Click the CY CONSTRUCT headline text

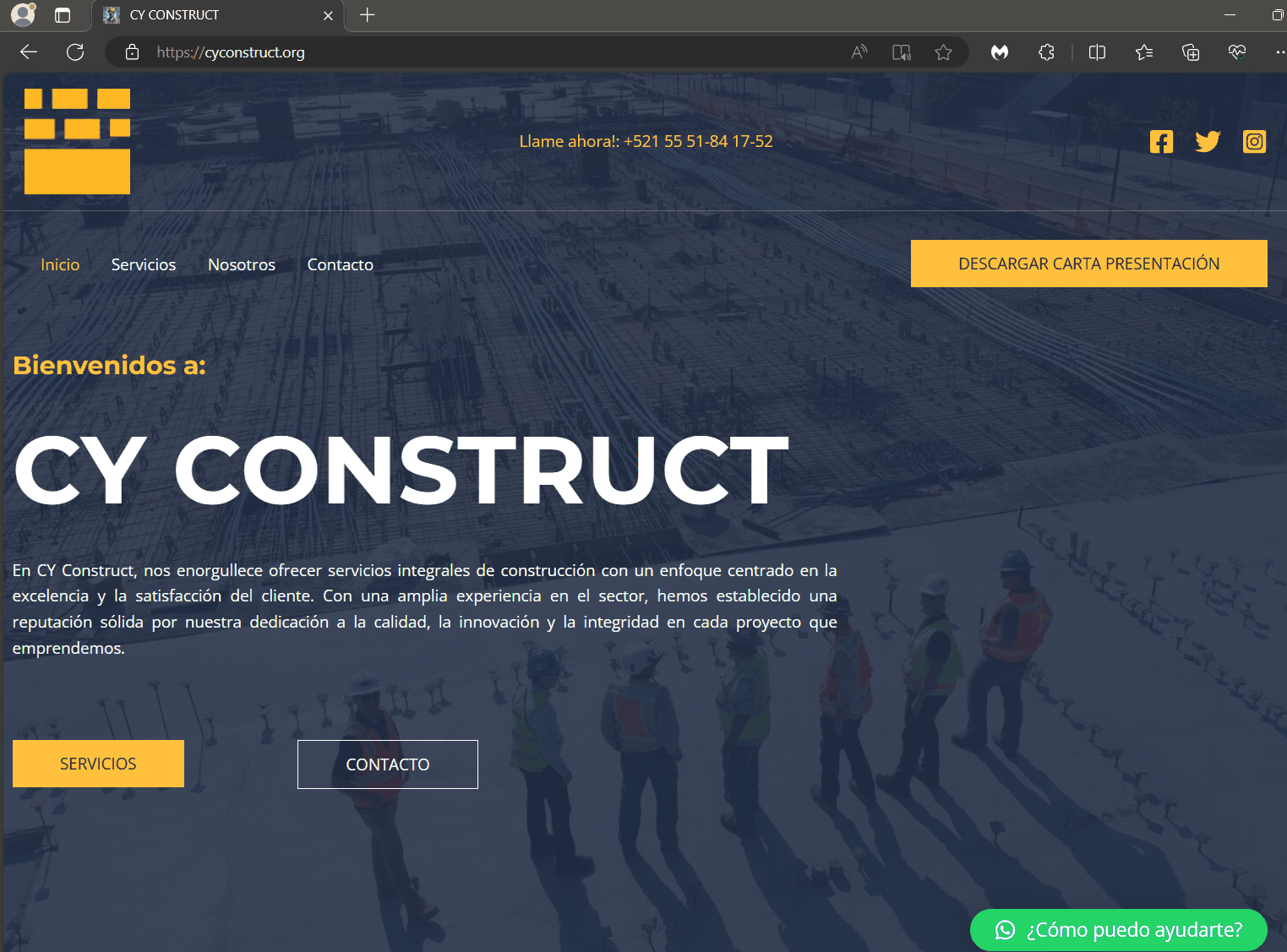click(401, 470)
